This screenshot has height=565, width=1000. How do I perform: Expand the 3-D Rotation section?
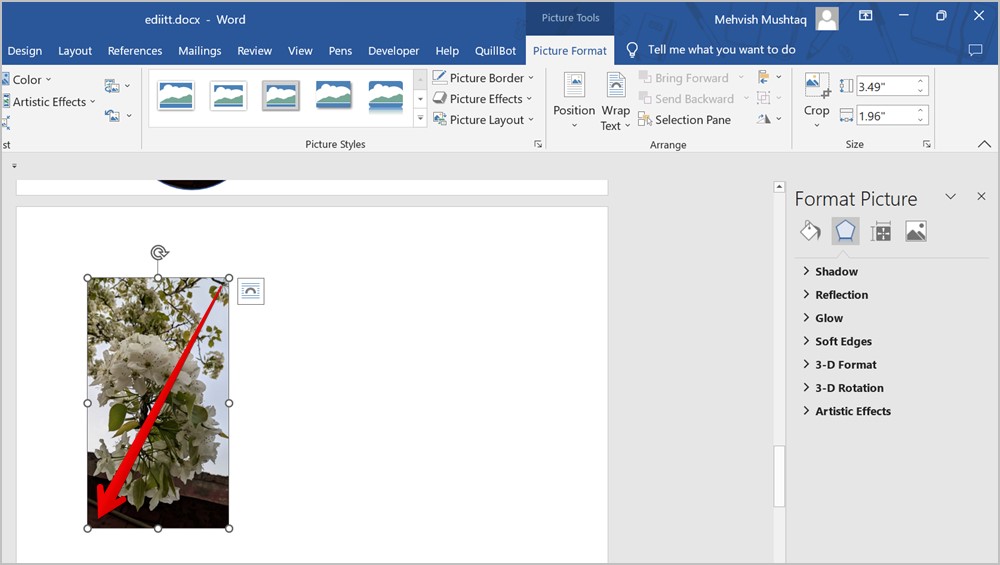(x=849, y=388)
